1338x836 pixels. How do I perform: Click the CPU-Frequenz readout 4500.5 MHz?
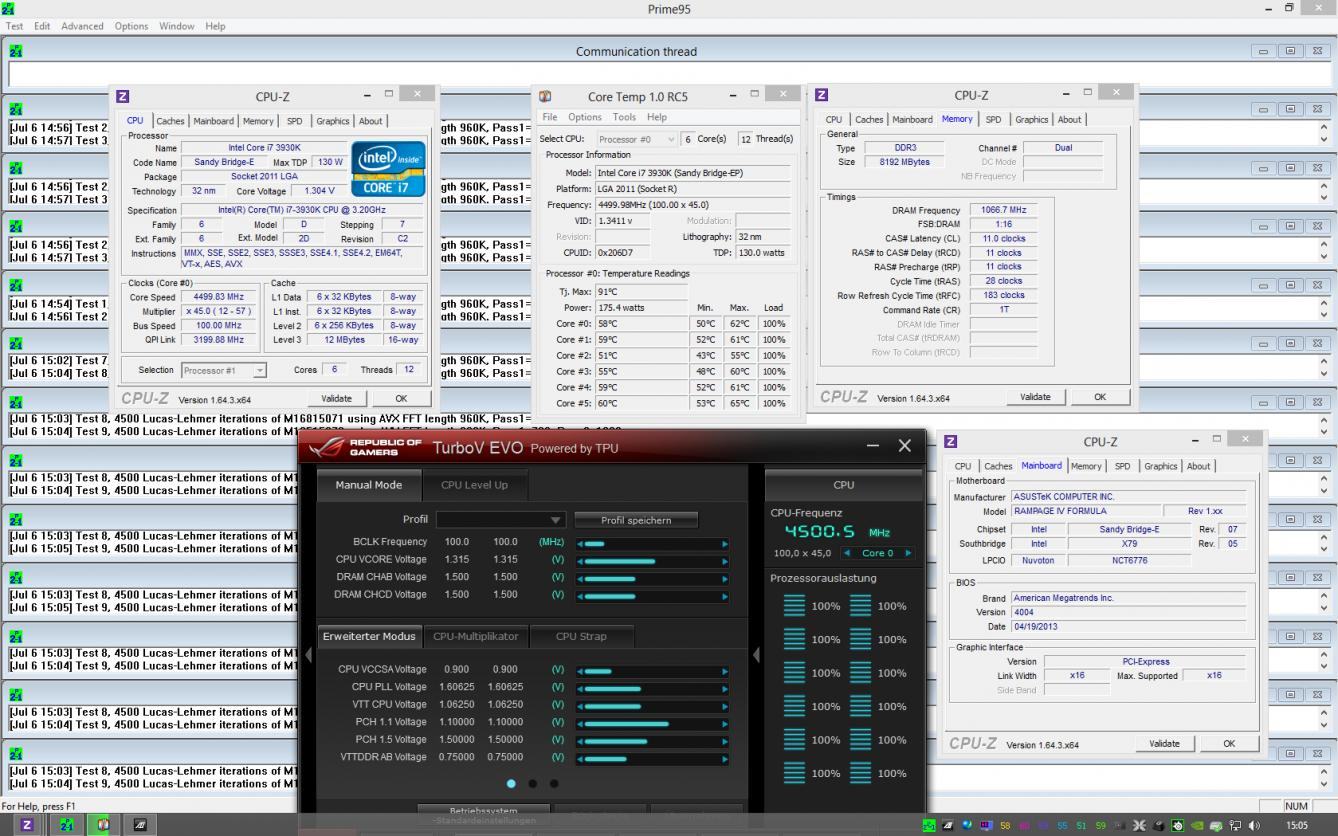click(x=837, y=532)
